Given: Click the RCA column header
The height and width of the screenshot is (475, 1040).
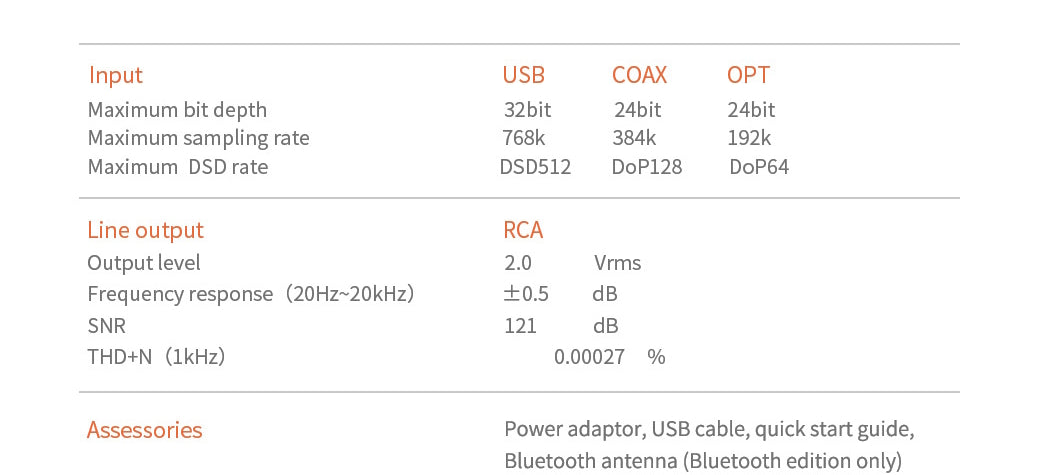Looking at the screenshot, I should (x=523, y=230).
